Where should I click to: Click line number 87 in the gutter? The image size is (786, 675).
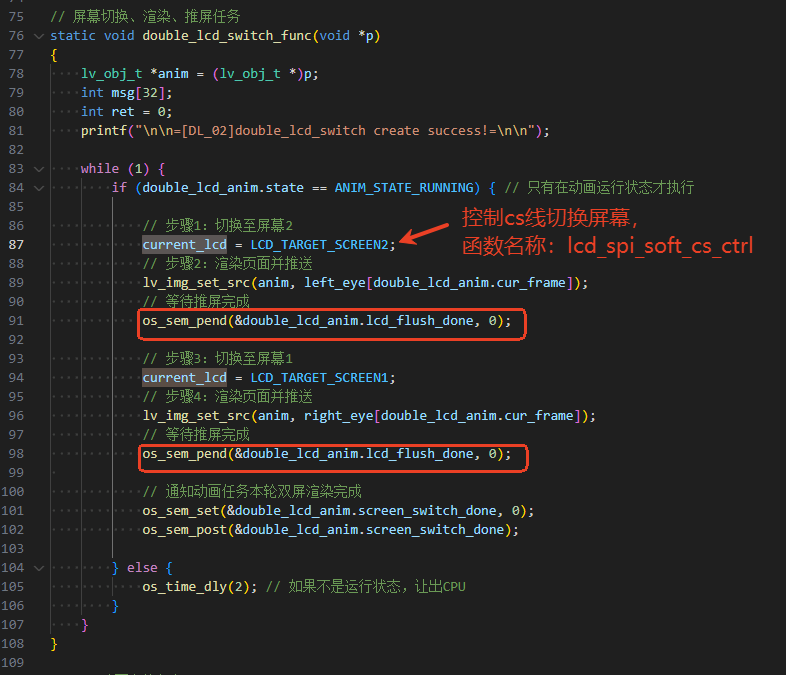click(16, 245)
